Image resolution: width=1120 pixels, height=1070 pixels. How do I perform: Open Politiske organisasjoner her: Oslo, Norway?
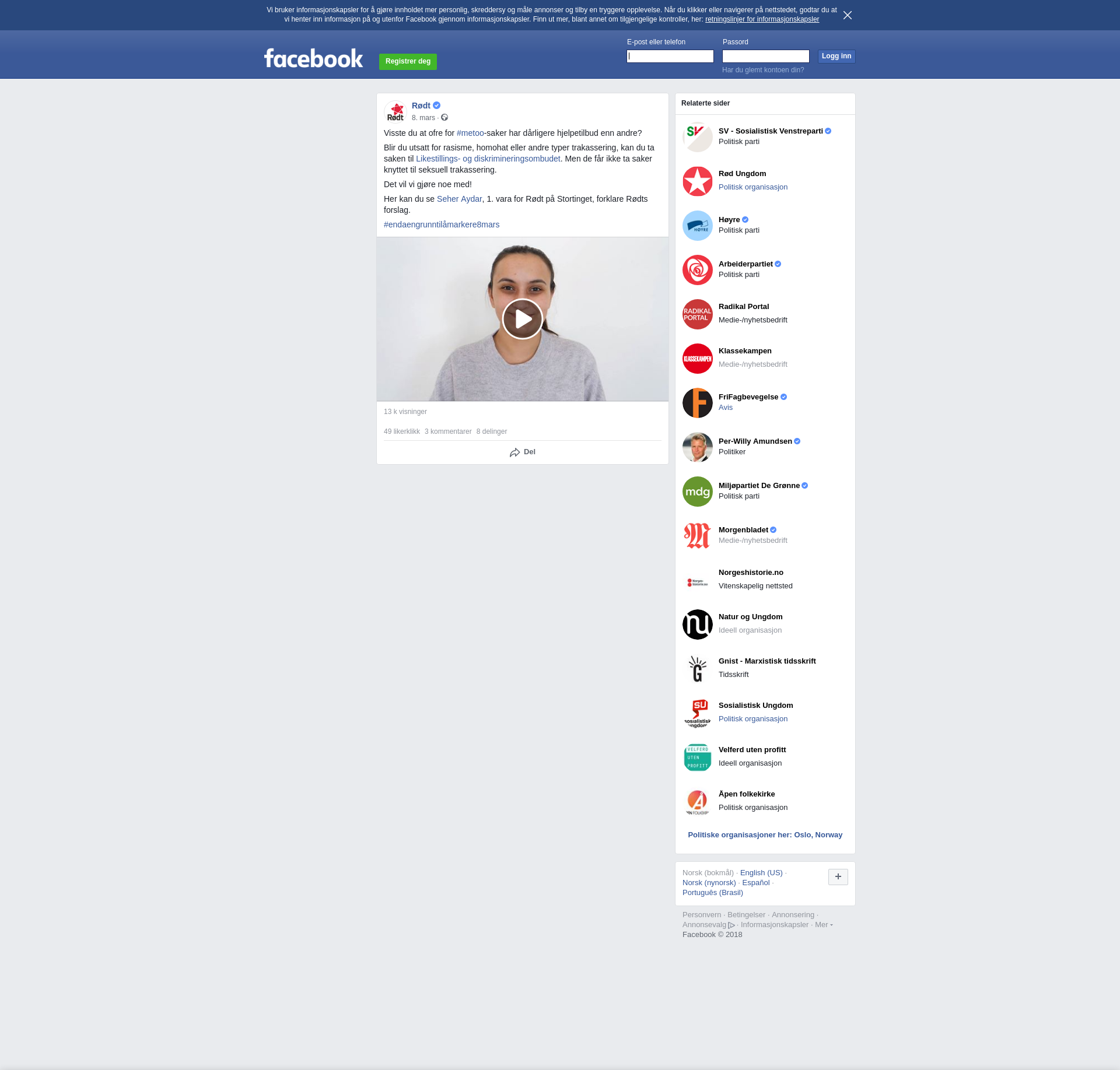tap(765, 835)
